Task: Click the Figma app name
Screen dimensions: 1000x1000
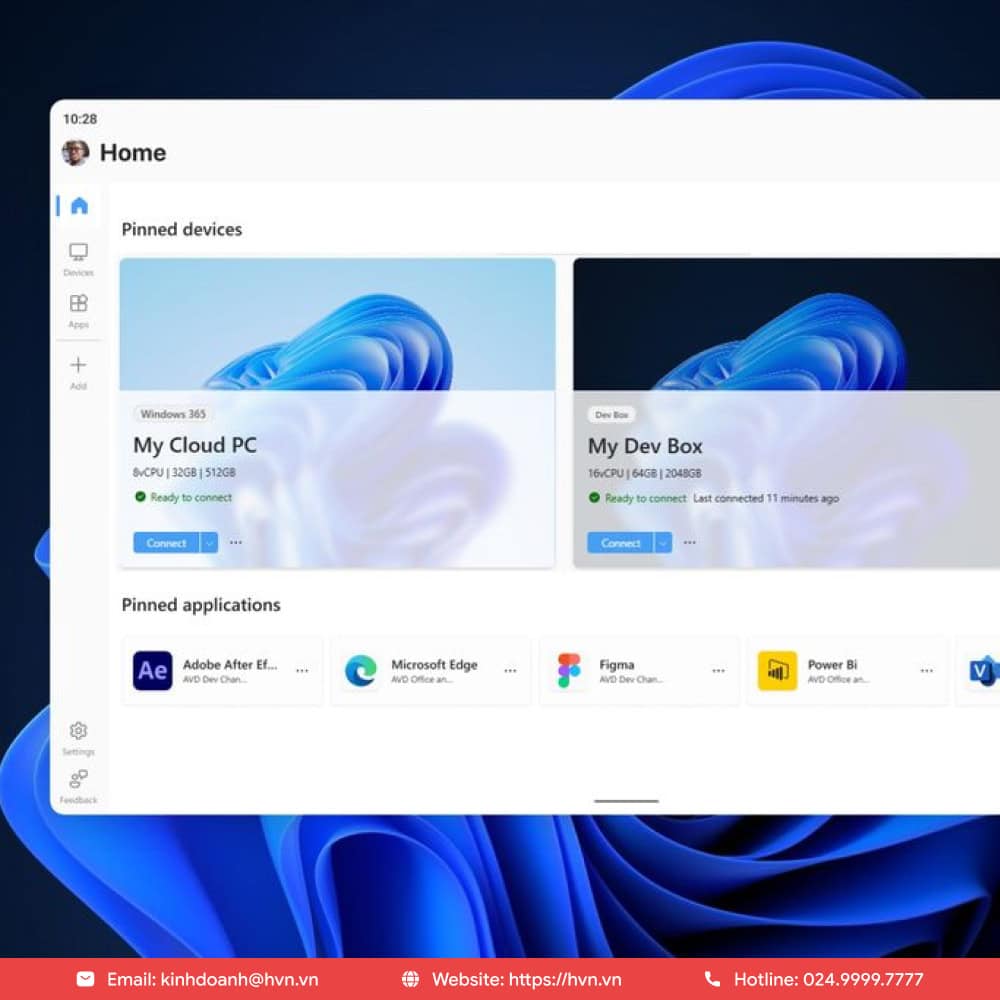Action: pos(617,665)
